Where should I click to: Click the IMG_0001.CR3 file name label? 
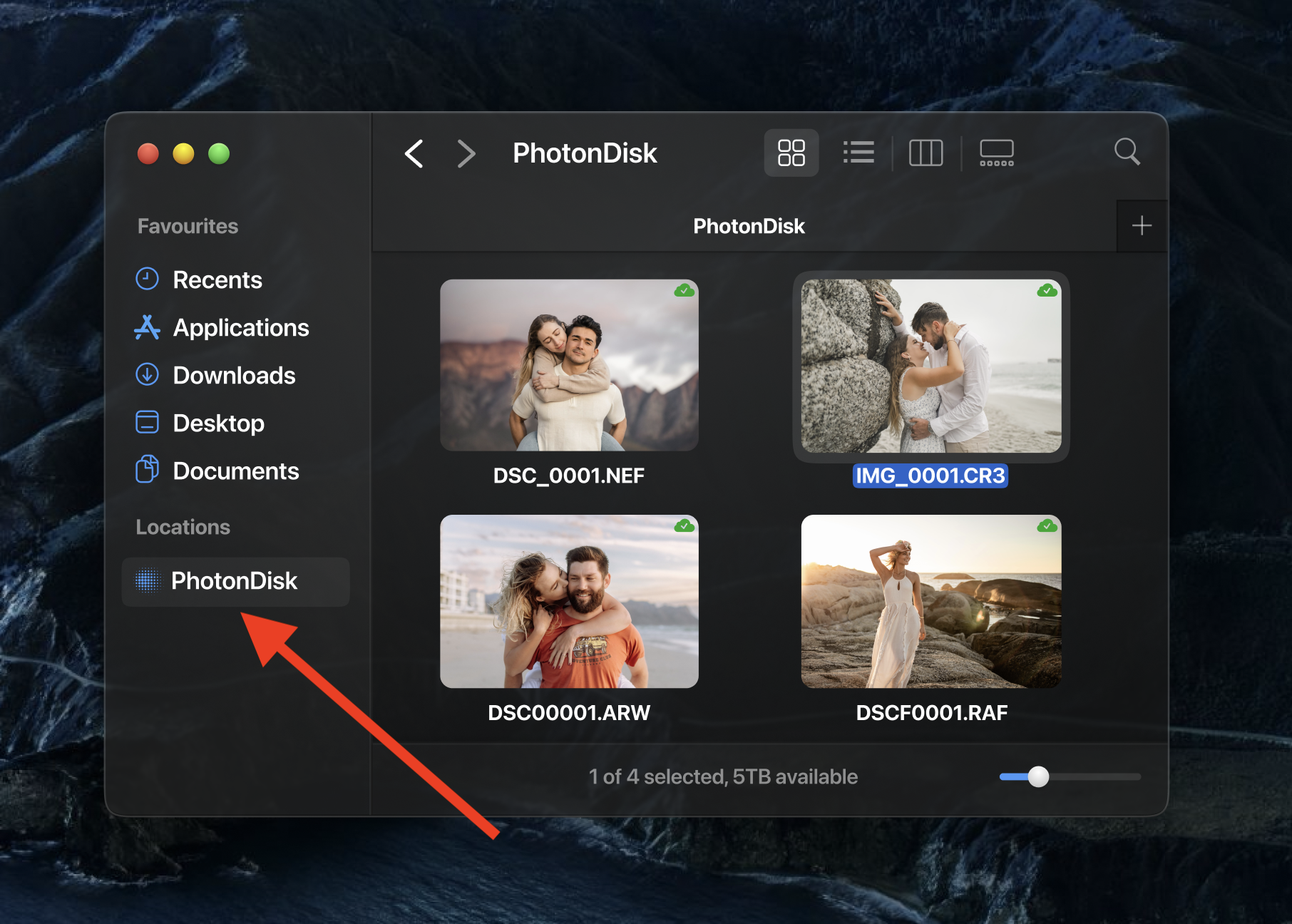tap(930, 476)
